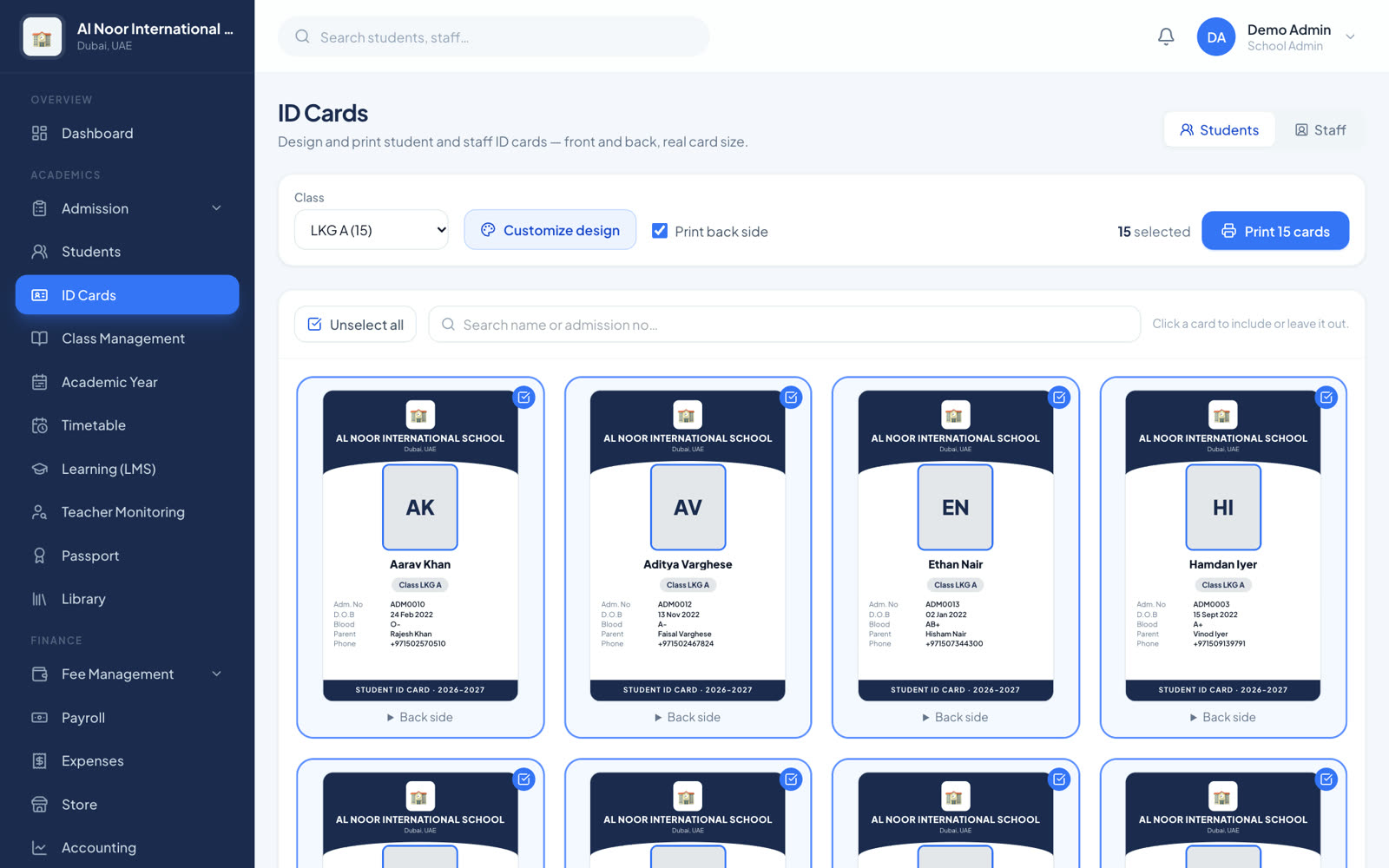This screenshot has width=1389, height=868.
Task: Deselect Ethan Nair's card checkbox
Action: pyautogui.click(x=1060, y=398)
